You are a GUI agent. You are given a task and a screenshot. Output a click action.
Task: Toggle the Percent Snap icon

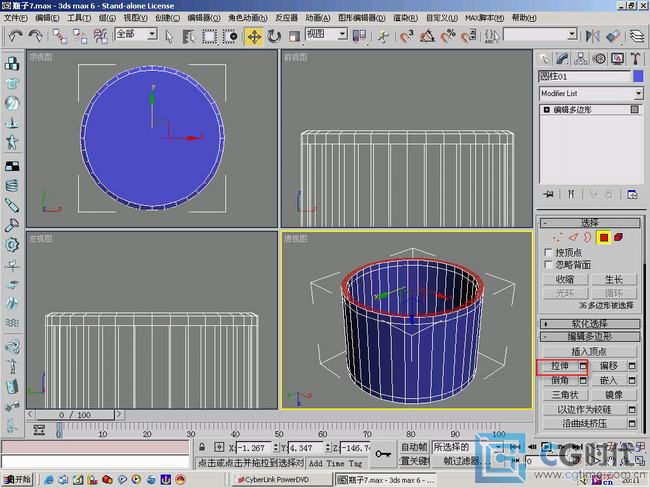[448, 36]
